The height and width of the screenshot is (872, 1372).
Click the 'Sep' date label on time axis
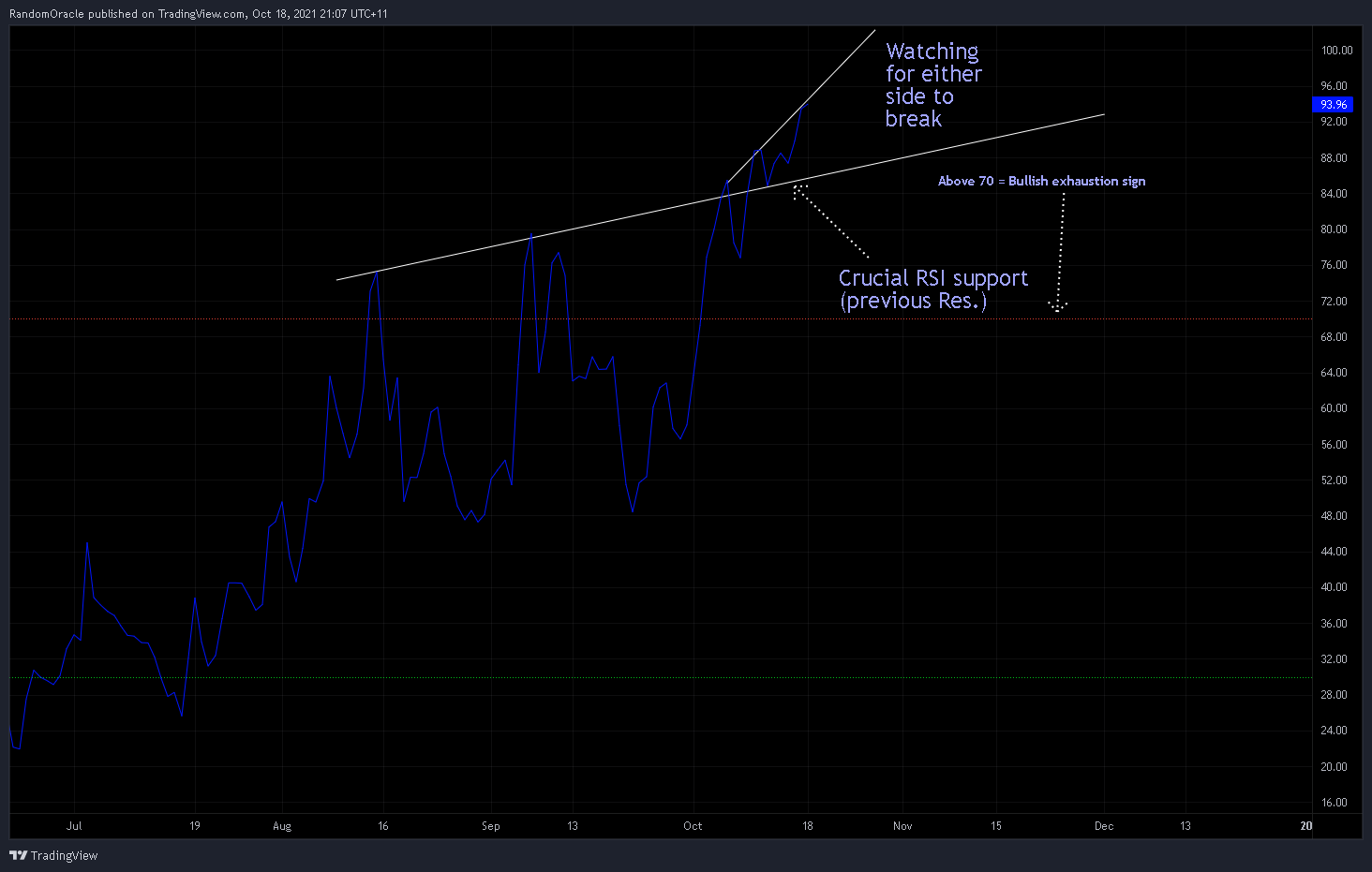pos(491,826)
